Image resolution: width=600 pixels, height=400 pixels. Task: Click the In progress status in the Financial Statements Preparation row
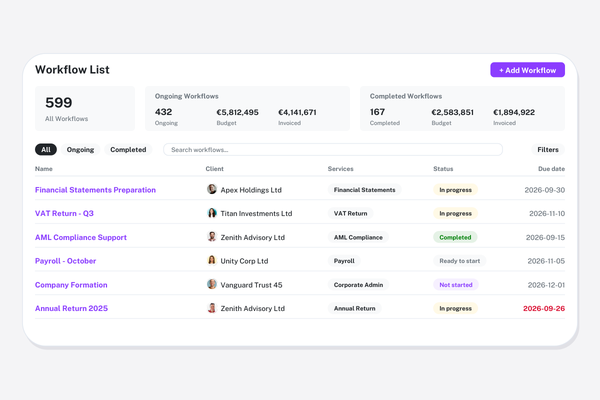455,190
